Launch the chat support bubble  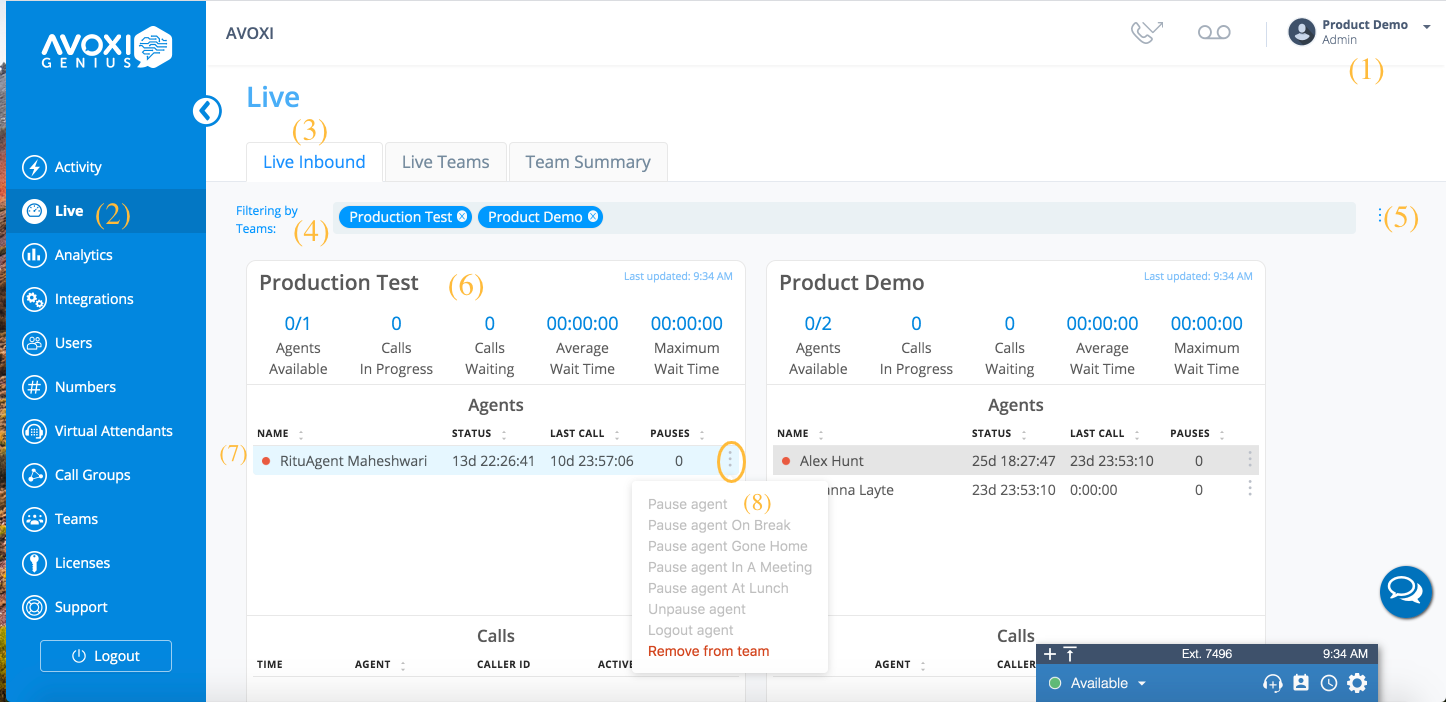click(1405, 592)
